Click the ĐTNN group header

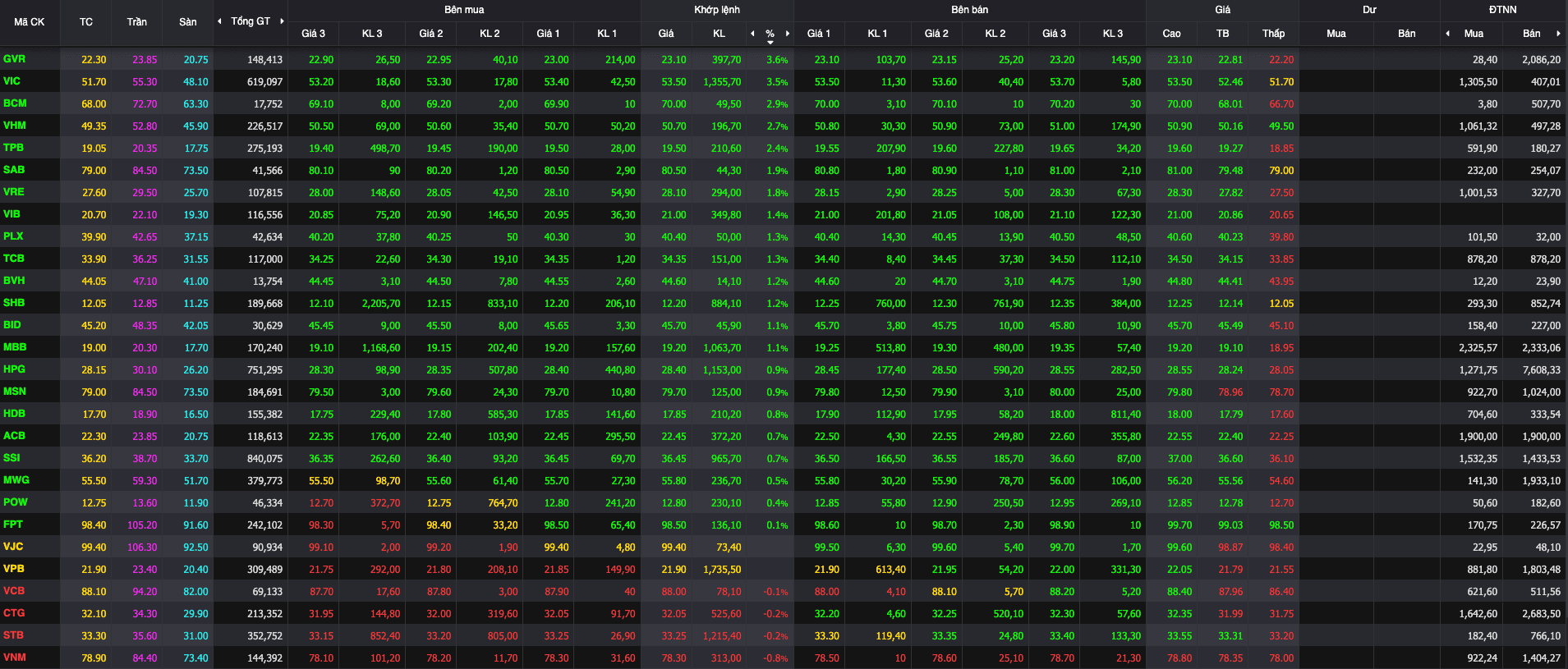(x=1503, y=10)
